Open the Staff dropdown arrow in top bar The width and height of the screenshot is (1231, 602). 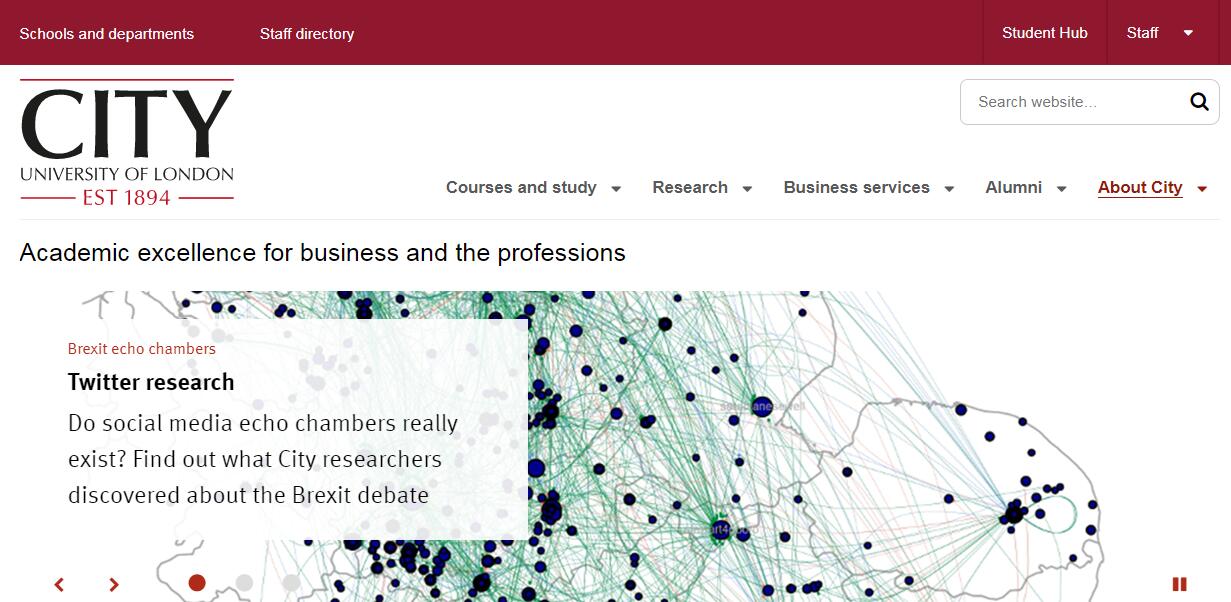(x=1188, y=33)
